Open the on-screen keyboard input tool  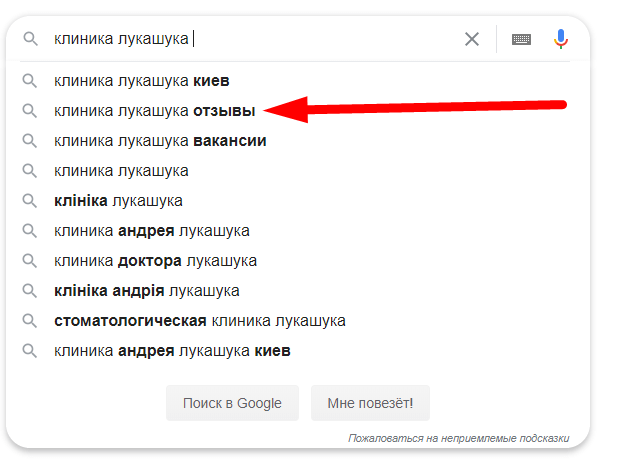pos(521,39)
